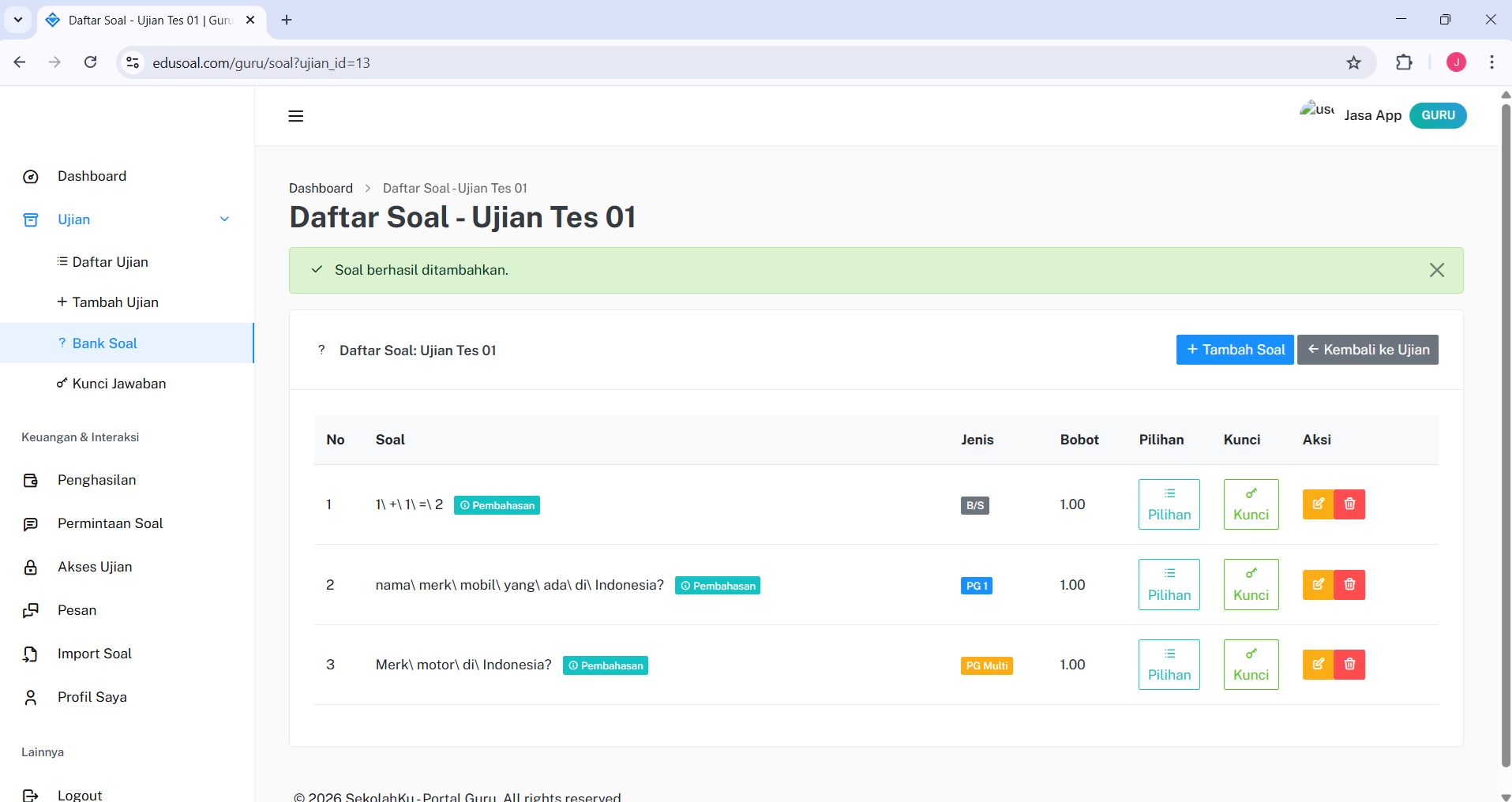The image size is (1512, 802).
Task: Show Pembahasan badge for question 2
Action: click(717, 586)
